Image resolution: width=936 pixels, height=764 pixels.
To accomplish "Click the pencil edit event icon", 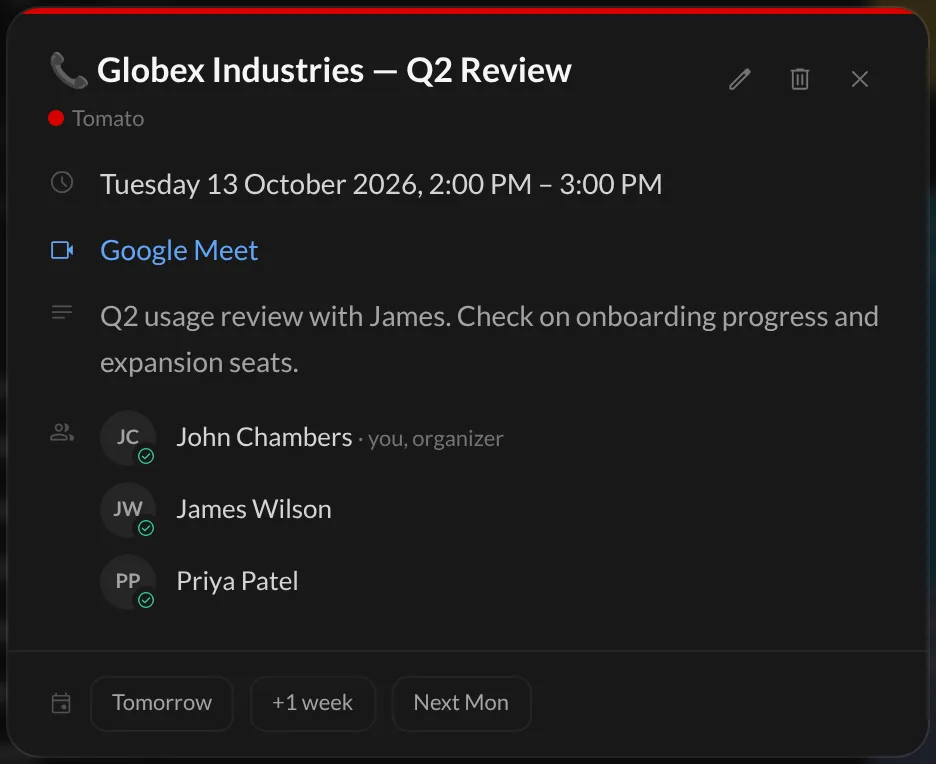I will pos(740,79).
